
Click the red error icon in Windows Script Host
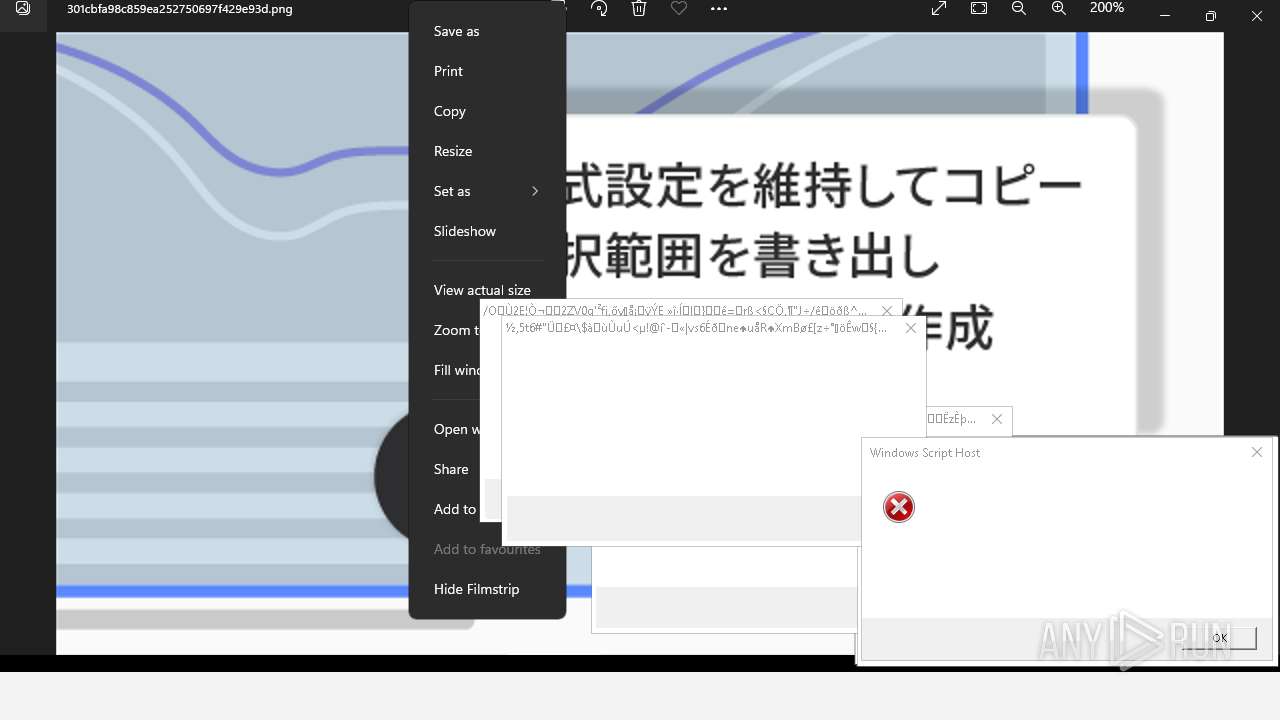tap(899, 507)
